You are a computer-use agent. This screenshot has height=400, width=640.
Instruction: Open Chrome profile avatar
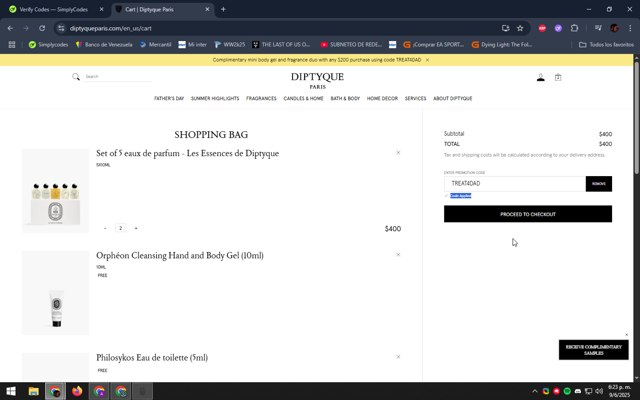pos(614,28)
